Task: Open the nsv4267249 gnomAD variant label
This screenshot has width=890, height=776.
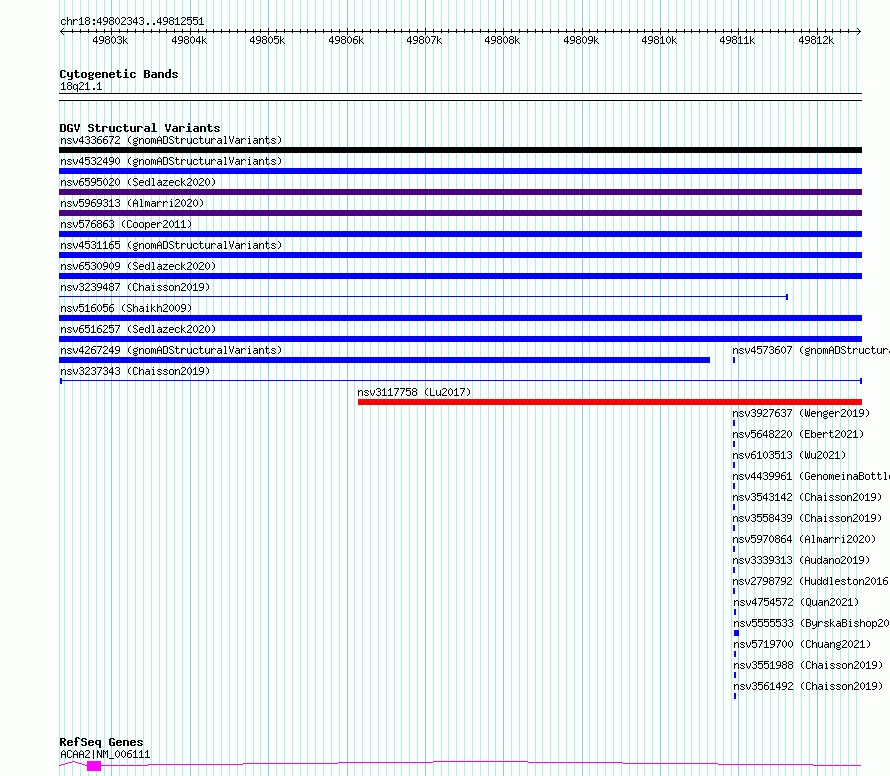Action: click(171, 350)
